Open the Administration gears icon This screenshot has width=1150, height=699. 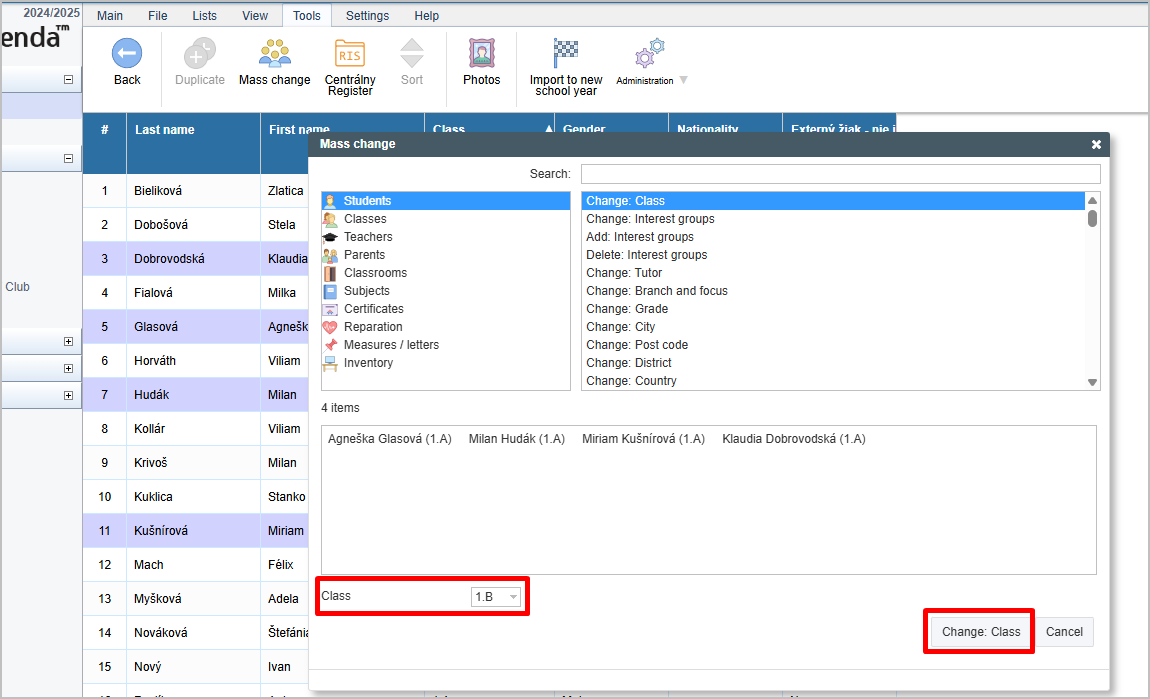pos(650,54)
